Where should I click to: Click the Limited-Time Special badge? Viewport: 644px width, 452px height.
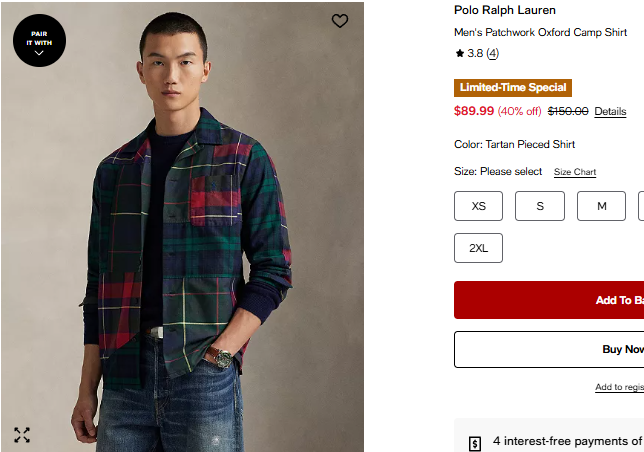click(x=513, y=88)
